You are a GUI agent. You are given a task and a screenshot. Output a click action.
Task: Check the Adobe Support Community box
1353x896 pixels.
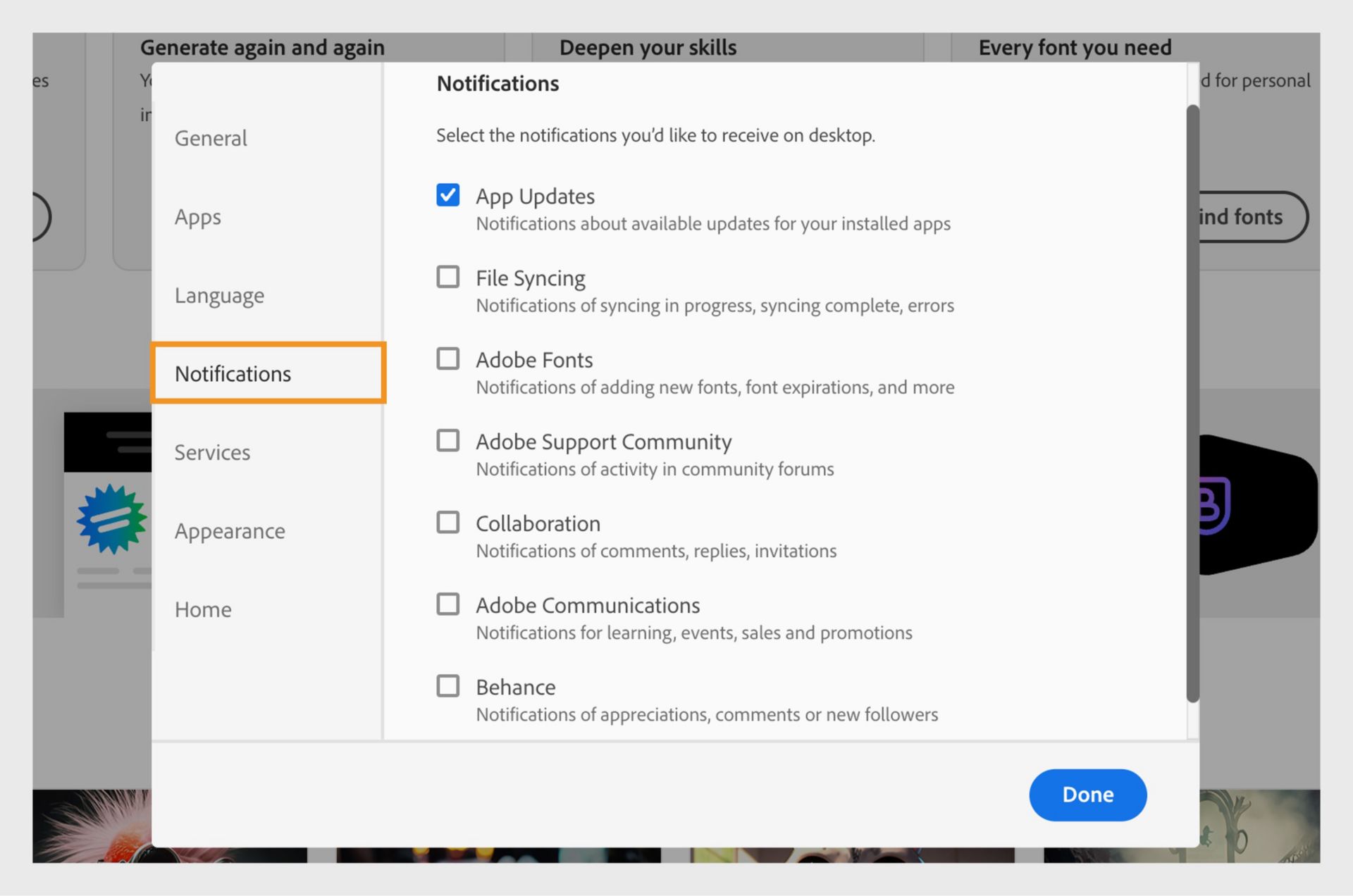click(447, 440)
